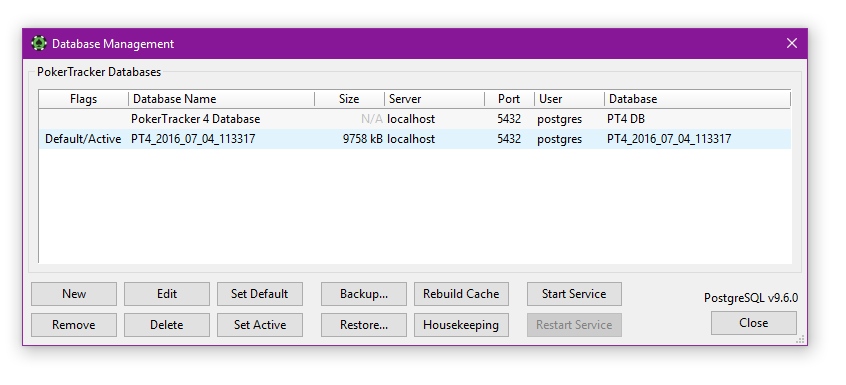
Task: Click the resize grip at window corner
Action: pyautogui.click(x=801, y=339)
